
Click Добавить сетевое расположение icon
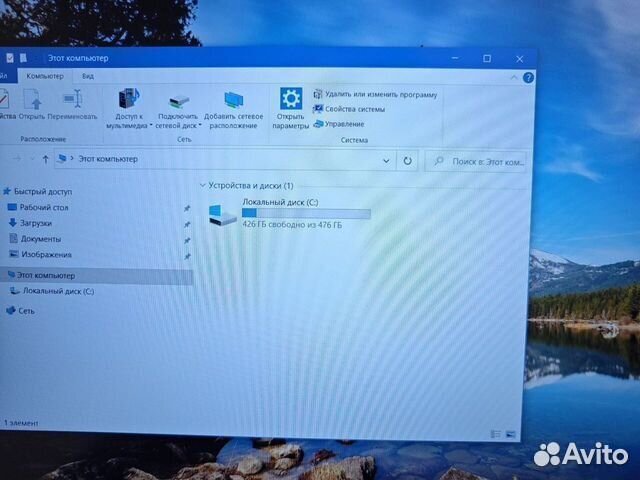[233, 100]
